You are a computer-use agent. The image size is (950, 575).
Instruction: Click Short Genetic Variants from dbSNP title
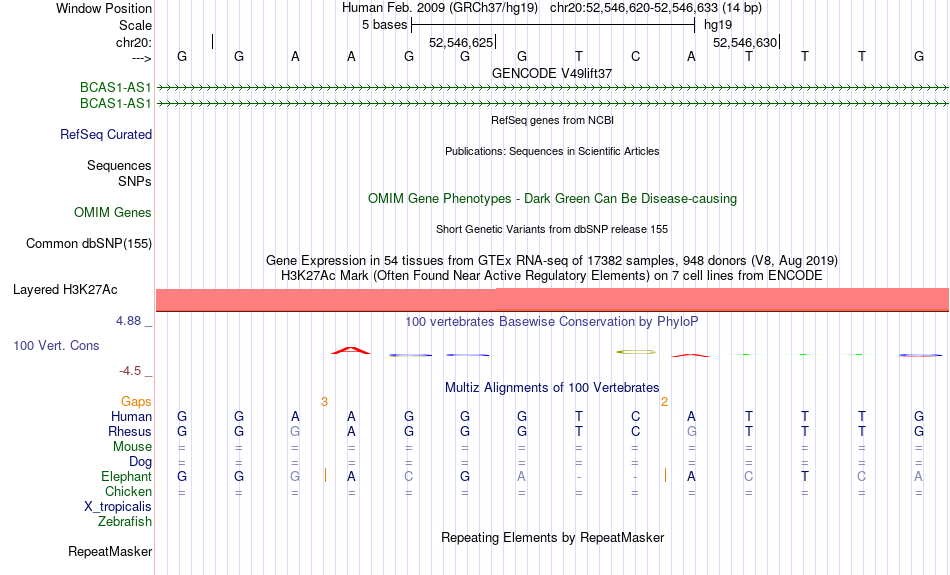pyautogui.click(x=552, y=229)
